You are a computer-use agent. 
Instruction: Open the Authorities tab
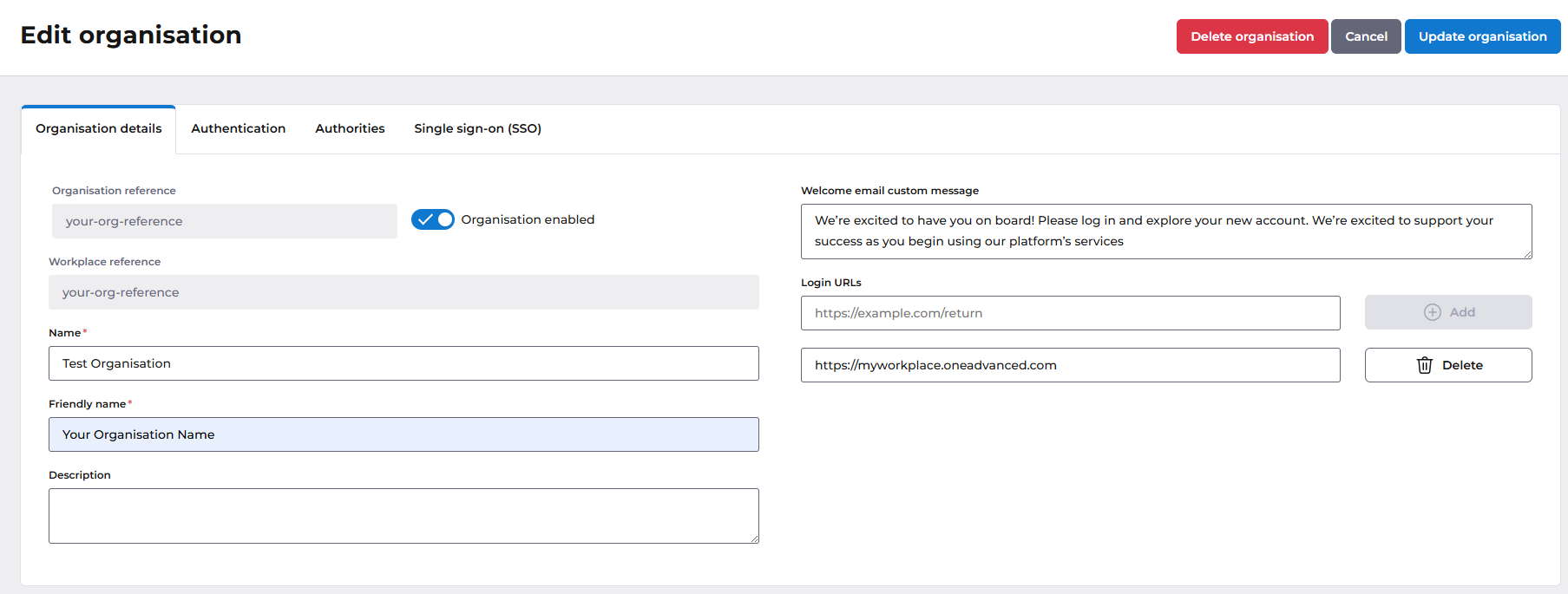pyautogui.click(x=350, y=129)
